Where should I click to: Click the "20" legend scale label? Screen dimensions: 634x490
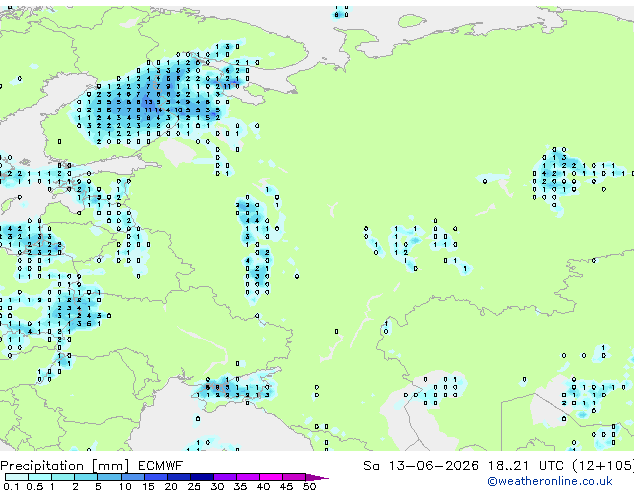[171, 486]
